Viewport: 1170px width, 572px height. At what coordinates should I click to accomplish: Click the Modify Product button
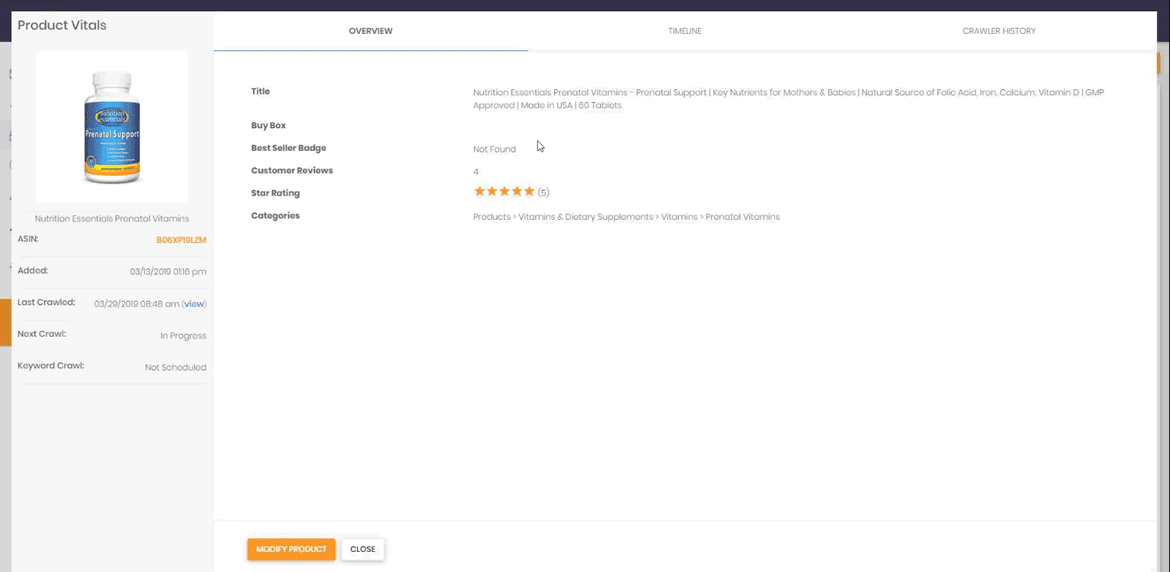(x=291, y=549)
